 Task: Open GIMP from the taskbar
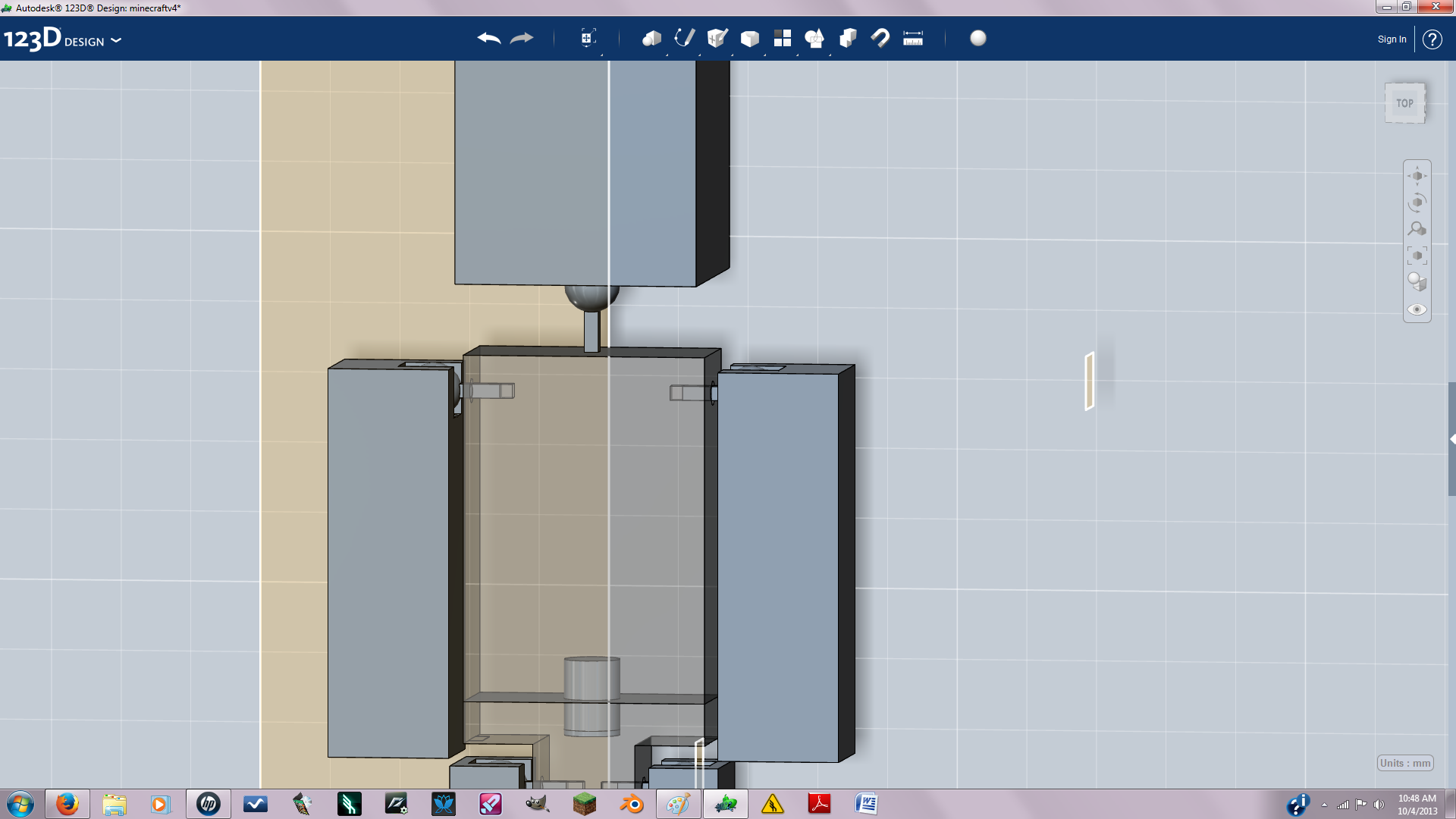click(x=538, y=804)
